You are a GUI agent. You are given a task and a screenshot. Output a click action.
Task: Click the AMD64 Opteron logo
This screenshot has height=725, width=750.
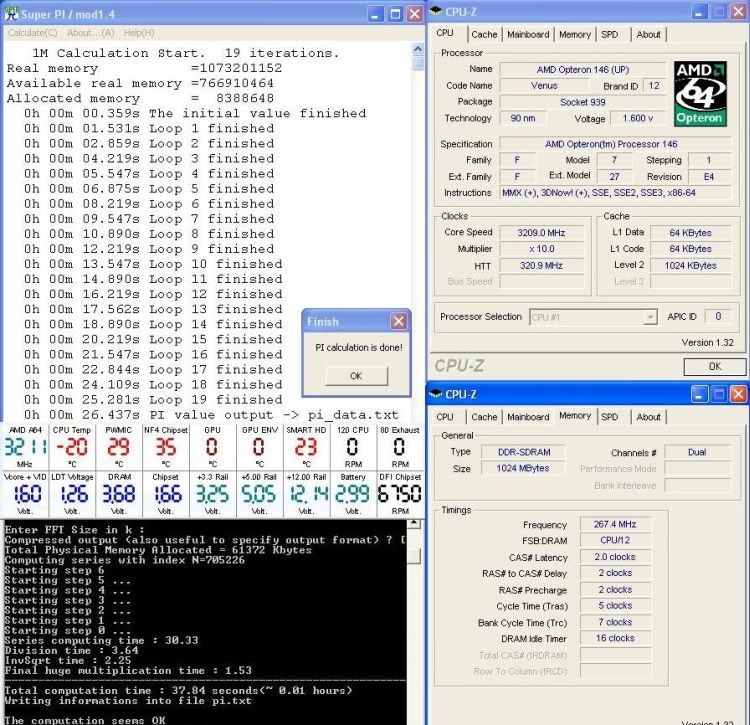tap(699, 93)
